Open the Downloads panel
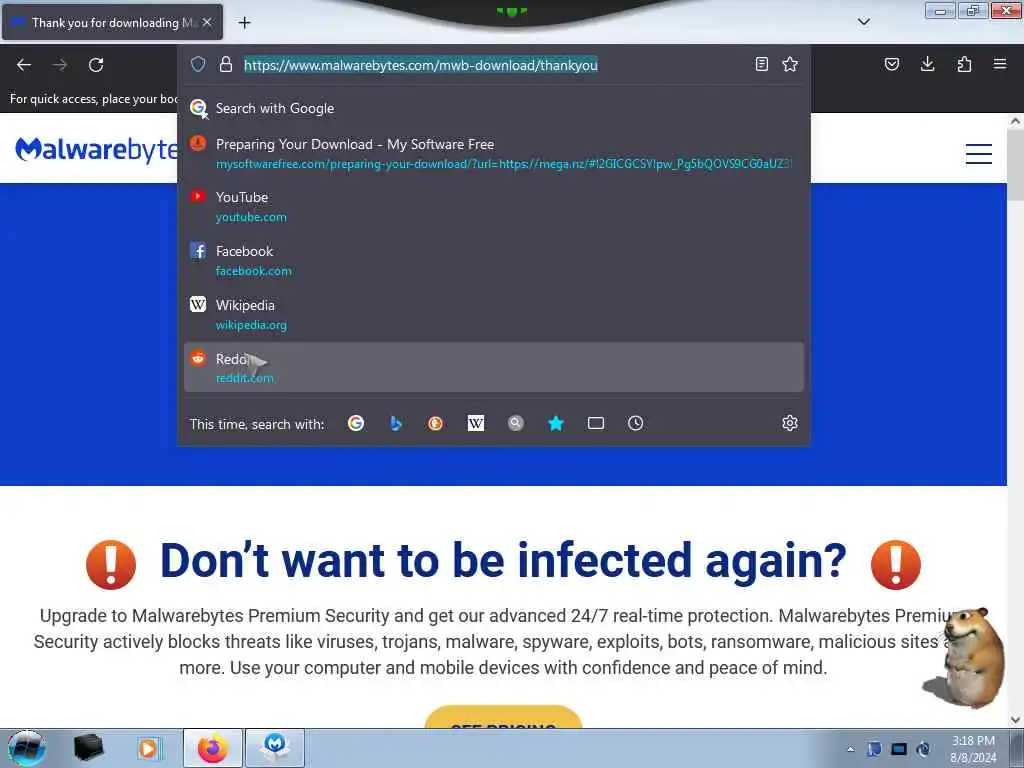The image size is (1024, 768). 927,64
